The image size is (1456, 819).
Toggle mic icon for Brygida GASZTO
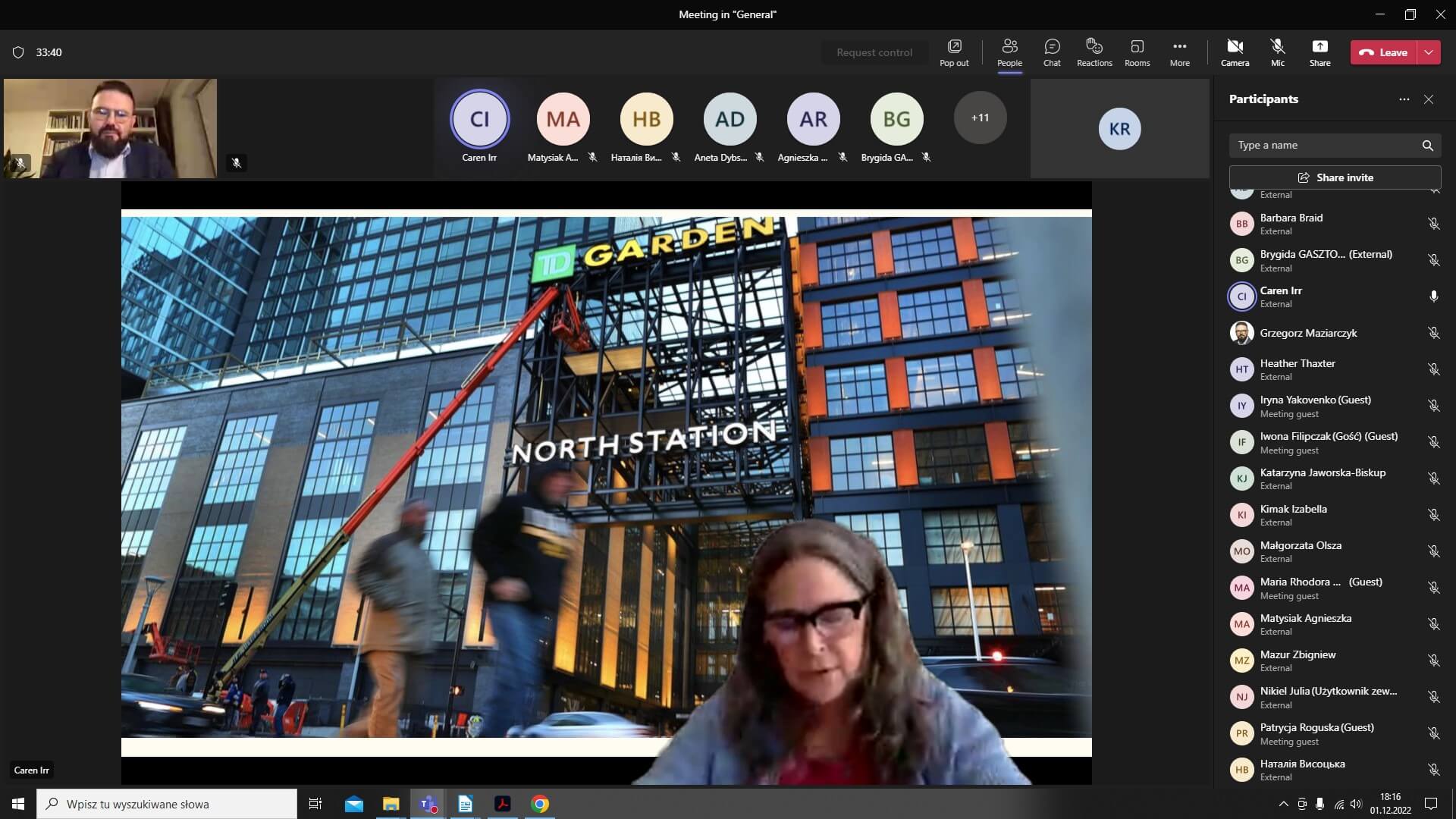[1433, 260]
